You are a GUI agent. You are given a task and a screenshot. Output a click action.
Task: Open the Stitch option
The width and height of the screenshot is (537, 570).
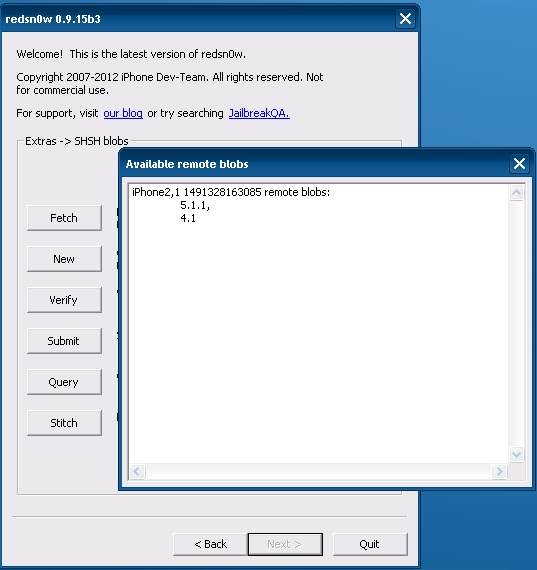64,423
